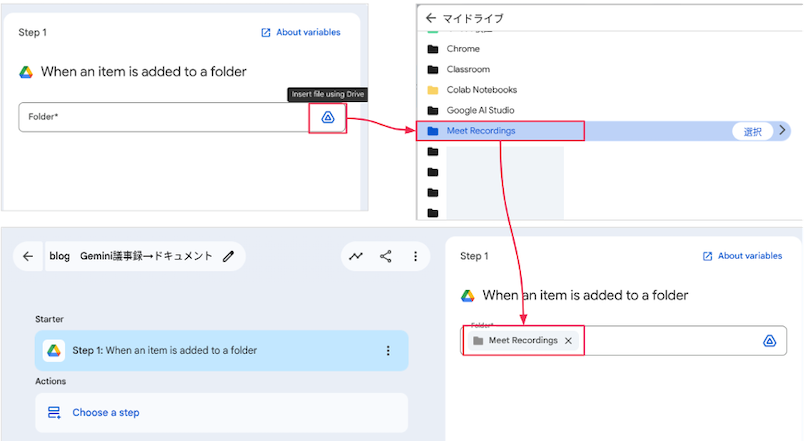Go back using the arrow beside the blog flow title

(28, 256)
